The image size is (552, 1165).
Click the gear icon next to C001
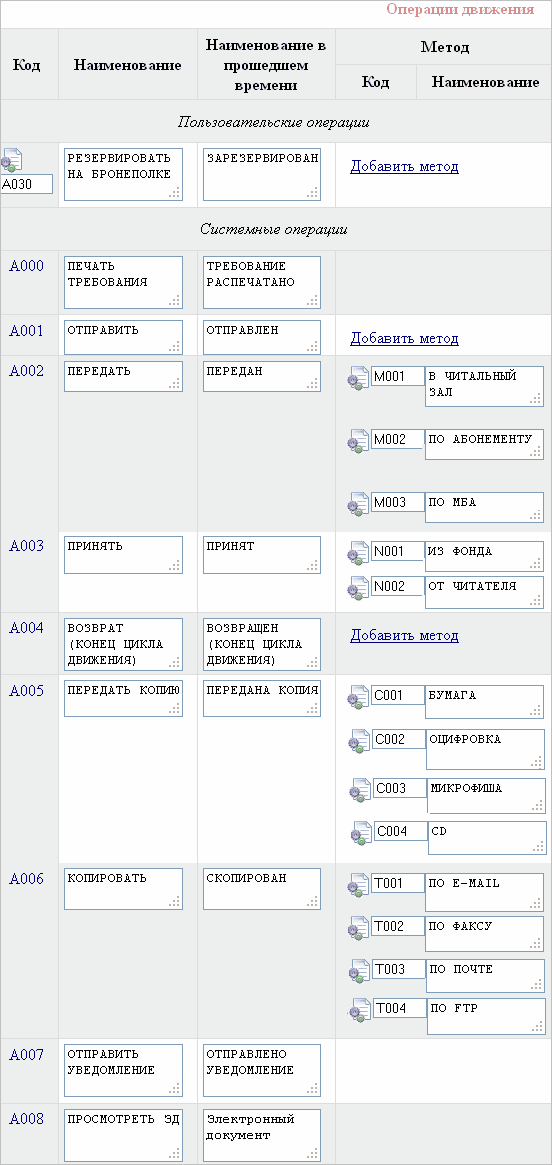coord(359,698)
